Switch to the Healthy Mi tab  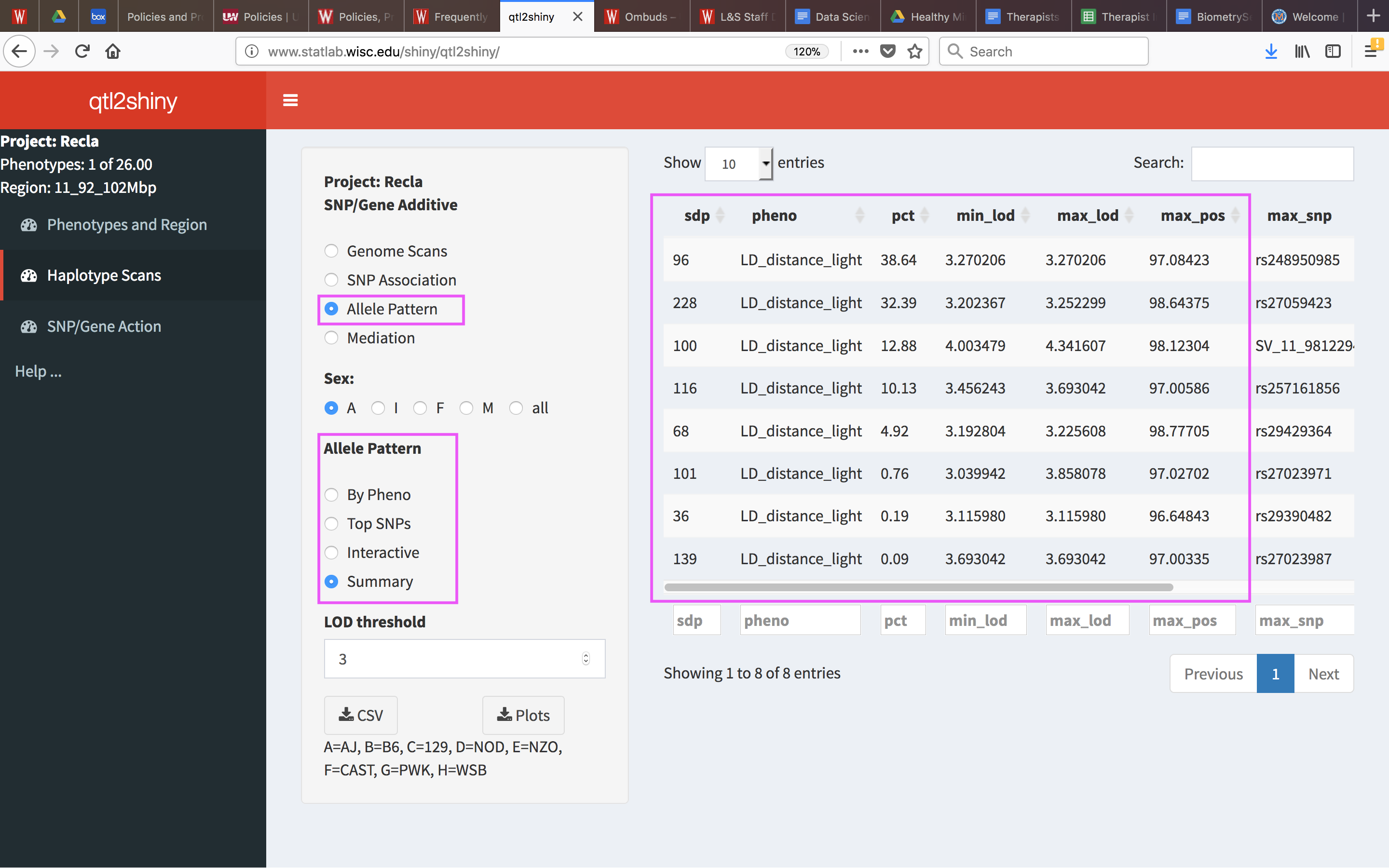928,17
